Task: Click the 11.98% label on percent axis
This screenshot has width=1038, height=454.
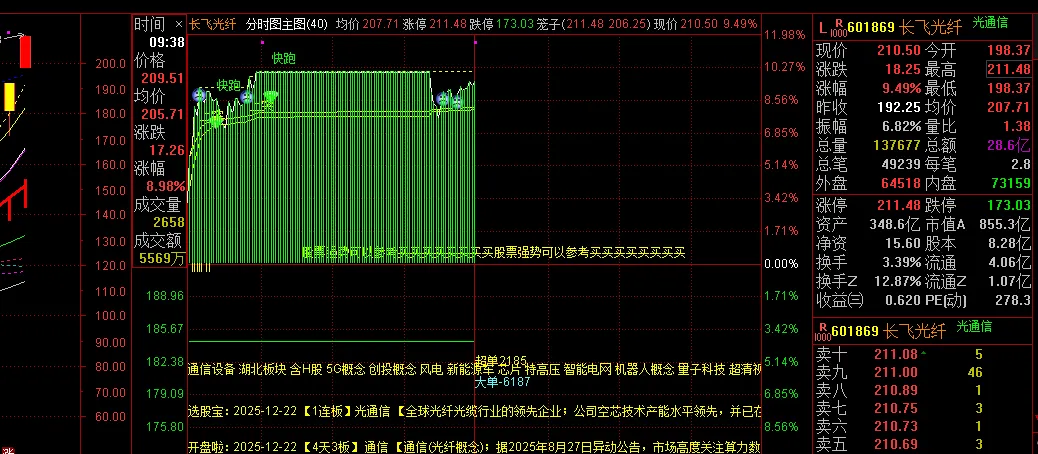Action: point(784,34)
